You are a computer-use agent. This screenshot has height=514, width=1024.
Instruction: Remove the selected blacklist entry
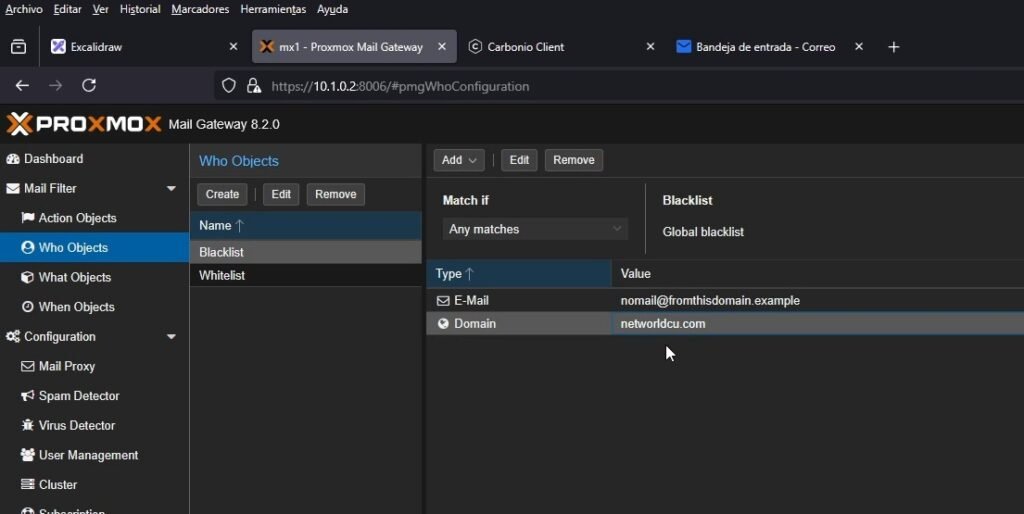(574, 160)
